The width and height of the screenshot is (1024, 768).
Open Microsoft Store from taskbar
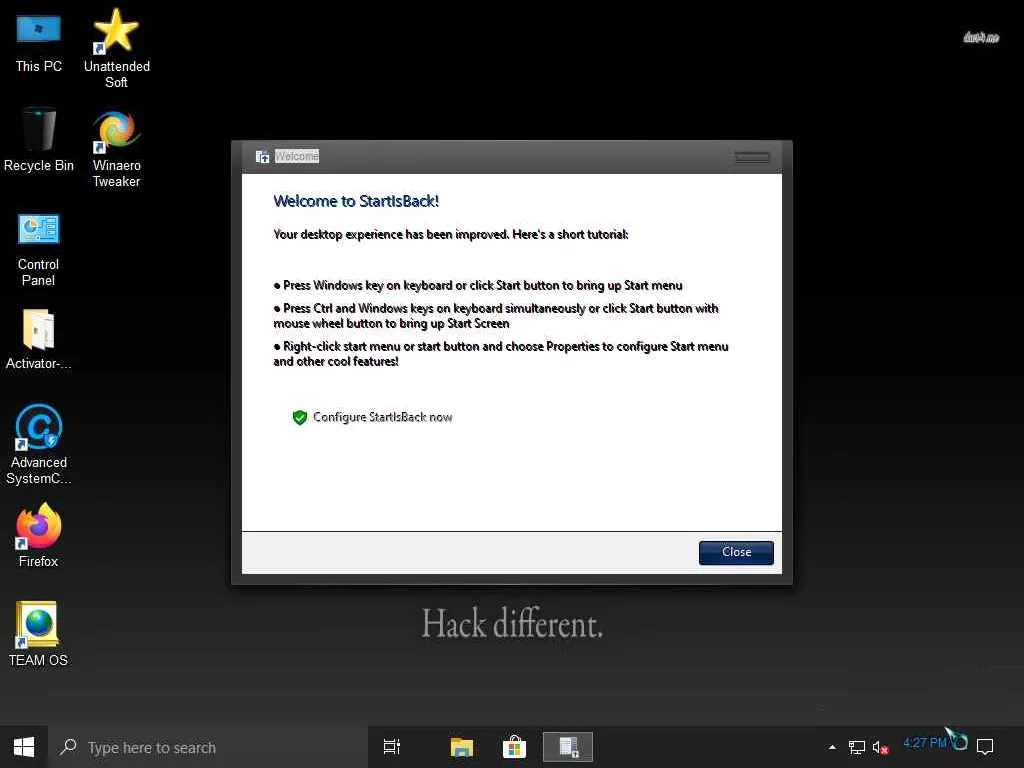point(514,747)
